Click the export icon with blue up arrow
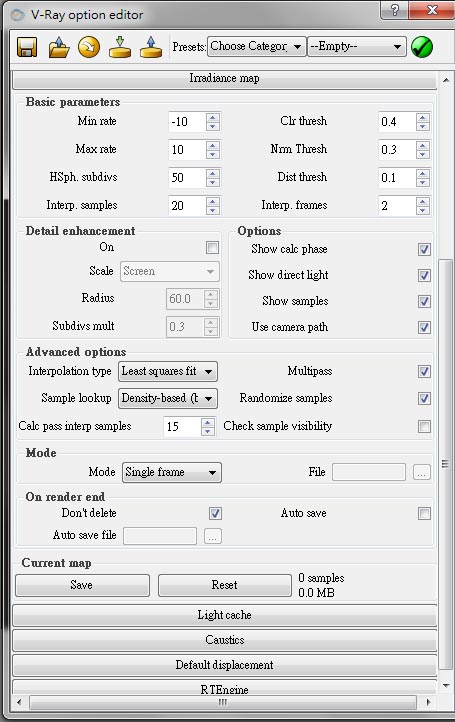Image resolution: width=455 pixels, height=722 pixels. [x=151, y=47]
